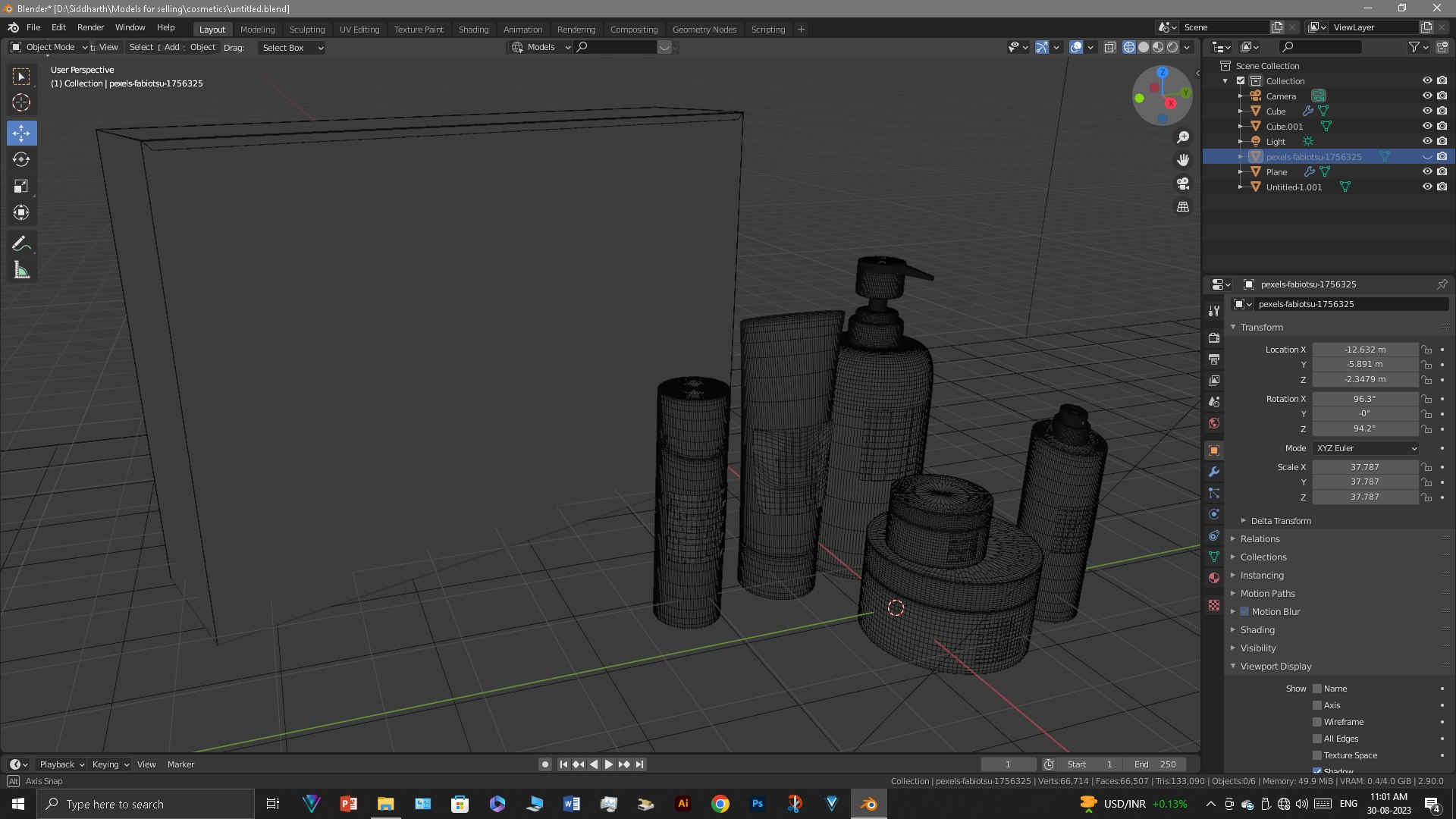Collapse the Transform panel
This screenshot has width=1456, height=819.
click(x=1261, y=327)
